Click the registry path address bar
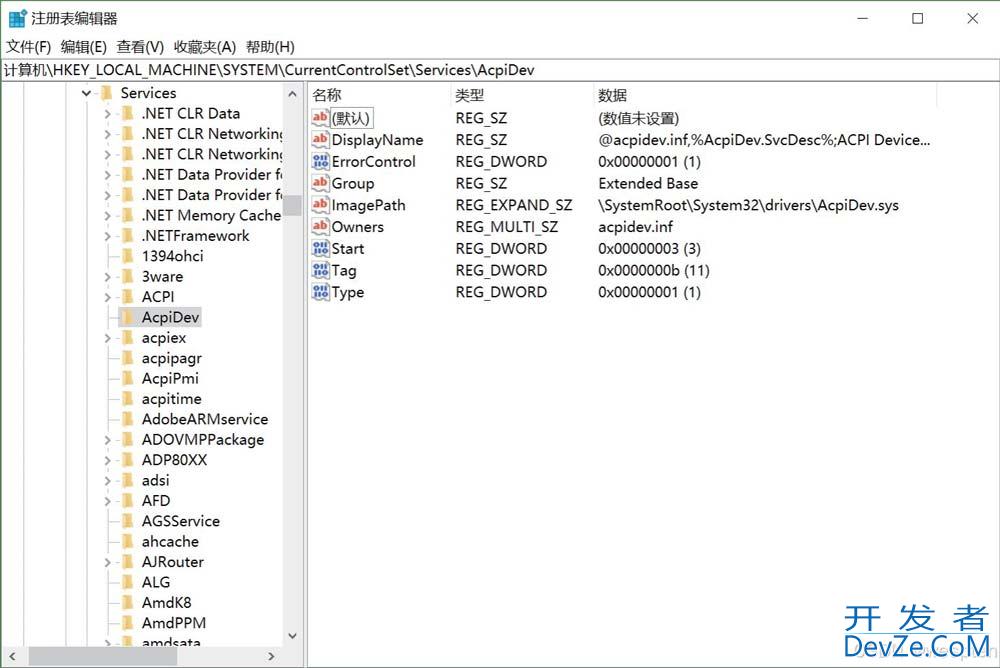 [x=500, y=70]
